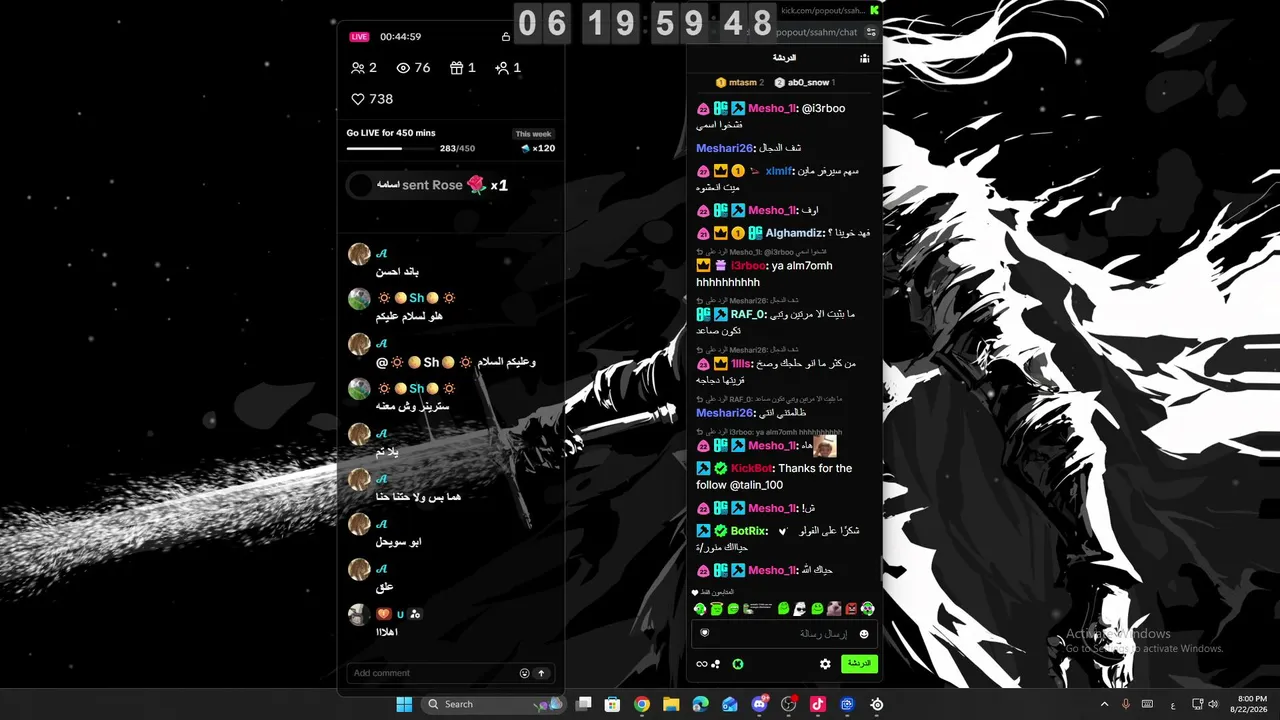Viewport: 1280px width, 720px height.
Task: Click the gifts icon showing 1
Action: tap(457, 68)
